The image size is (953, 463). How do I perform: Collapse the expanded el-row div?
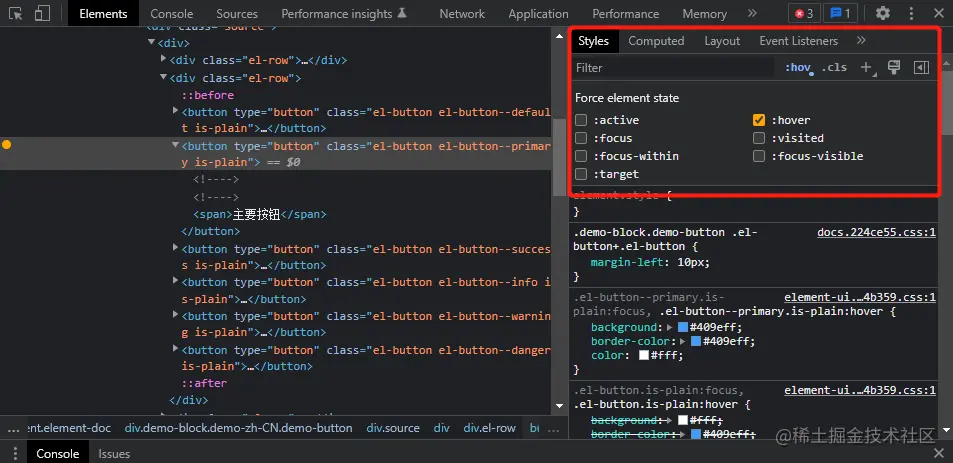click(x=163, y=77)
